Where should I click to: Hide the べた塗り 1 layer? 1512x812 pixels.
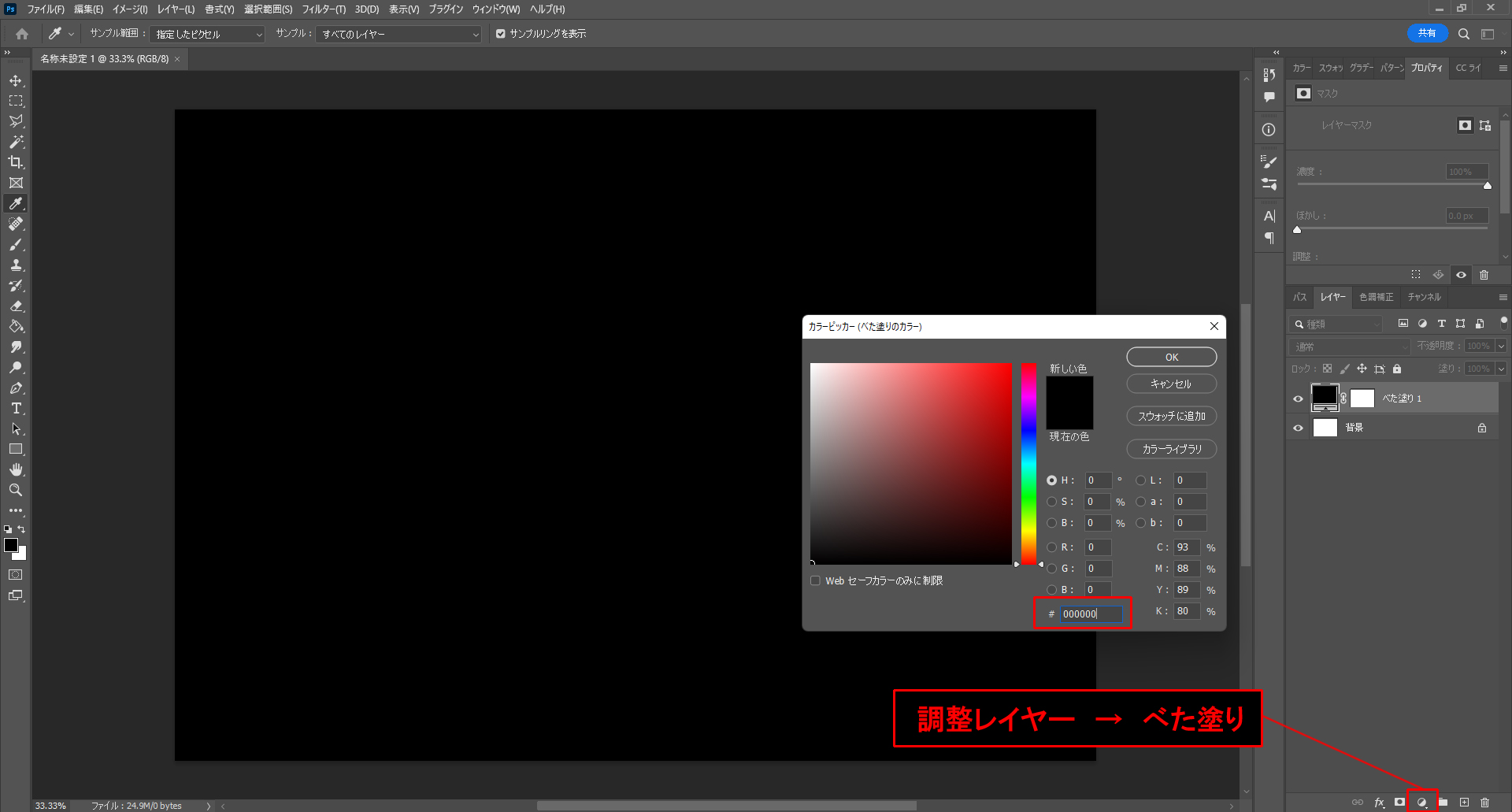[1299, 399]
